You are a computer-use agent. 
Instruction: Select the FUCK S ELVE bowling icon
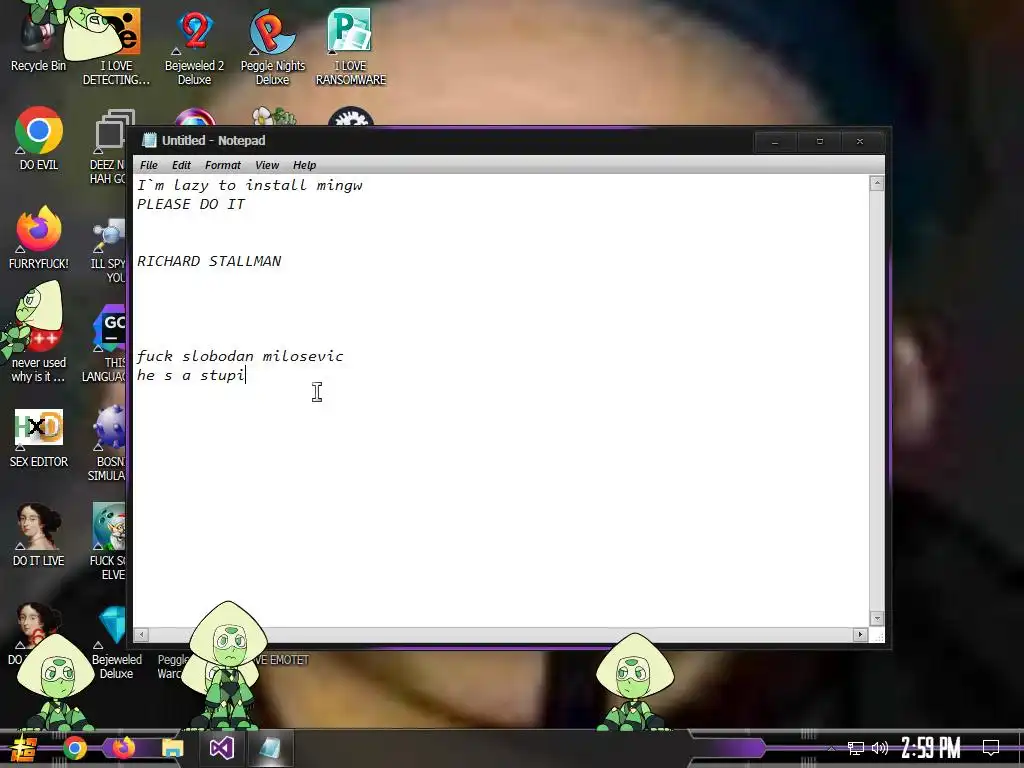(x=108, y=542)
